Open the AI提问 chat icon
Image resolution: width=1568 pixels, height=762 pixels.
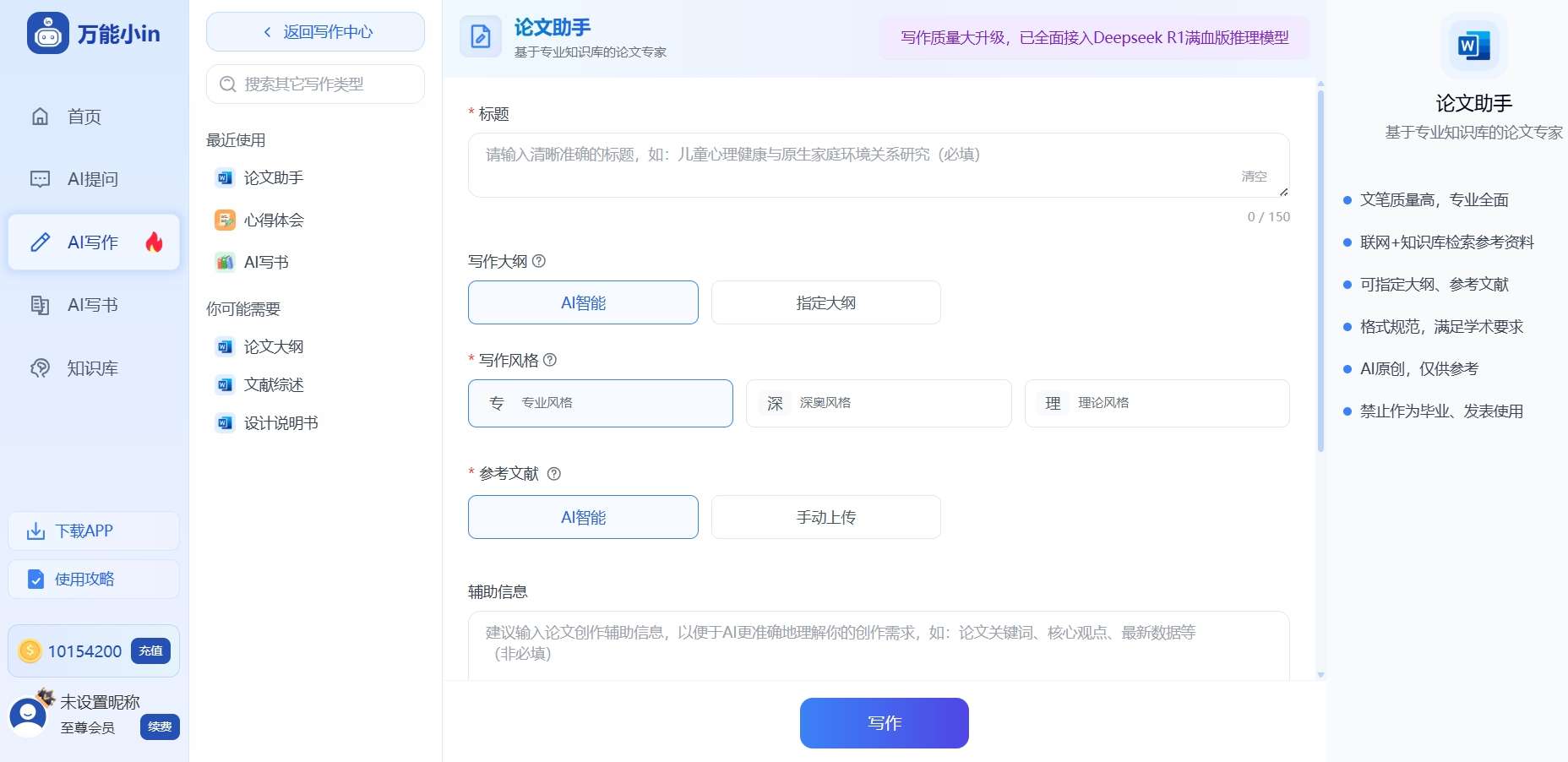(x=40, y=179)
